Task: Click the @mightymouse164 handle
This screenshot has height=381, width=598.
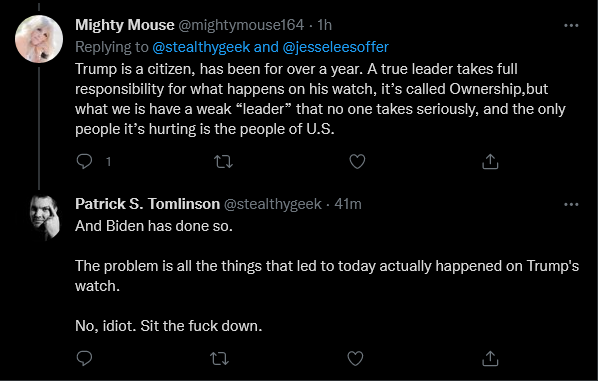Action: pos(241,25)
